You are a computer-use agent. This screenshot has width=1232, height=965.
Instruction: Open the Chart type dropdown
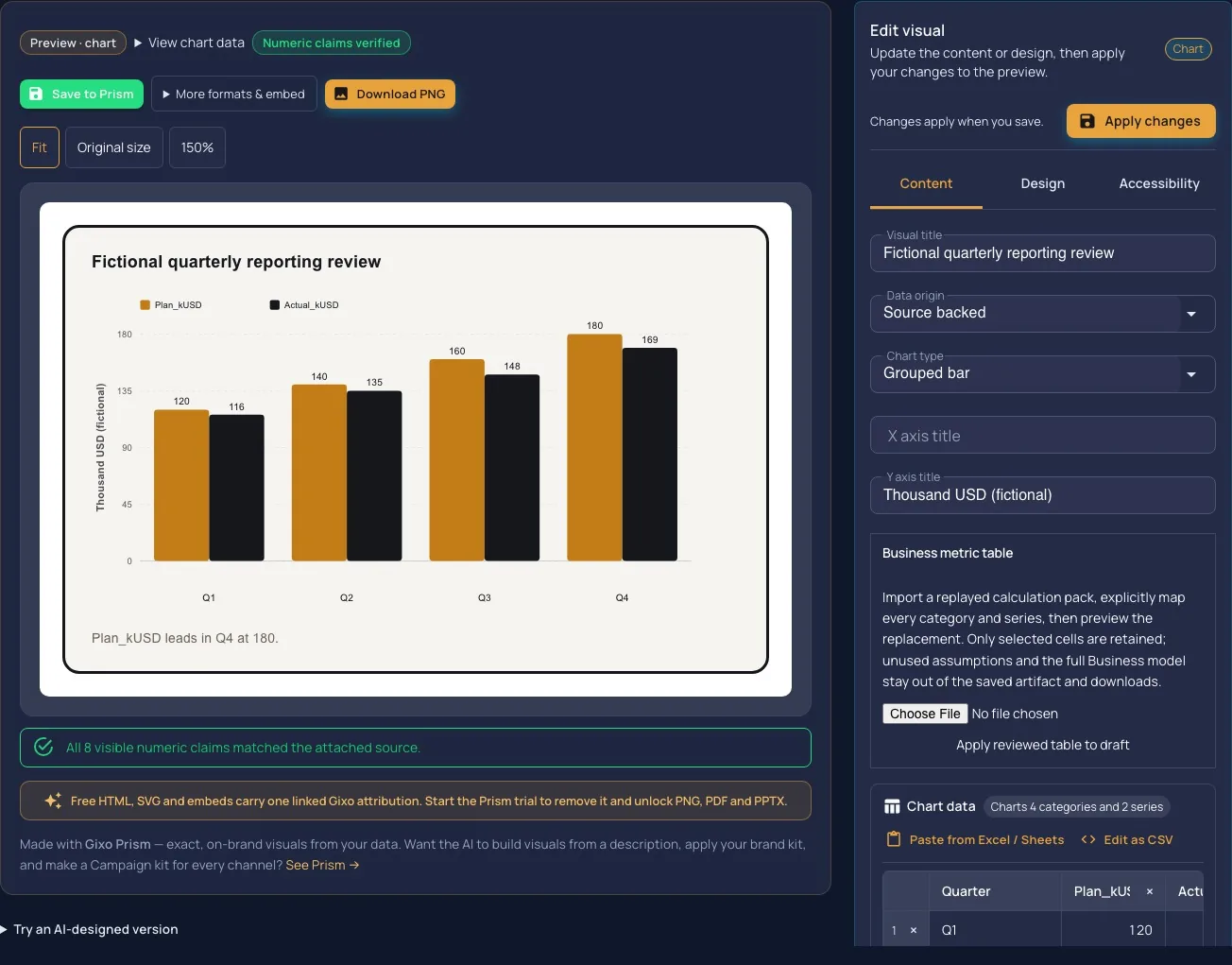point(1043,373)
